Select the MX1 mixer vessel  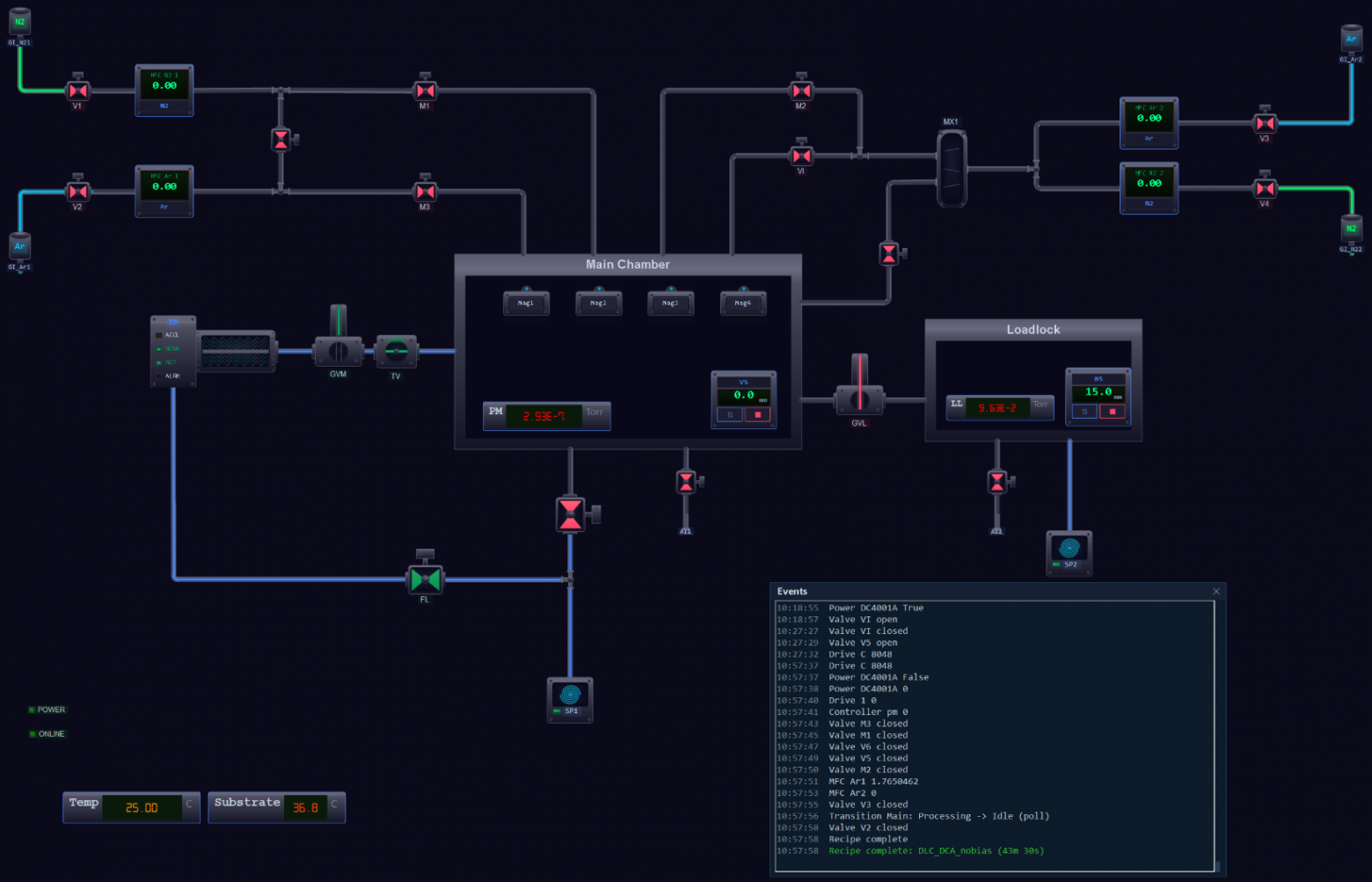coord(952,168)
